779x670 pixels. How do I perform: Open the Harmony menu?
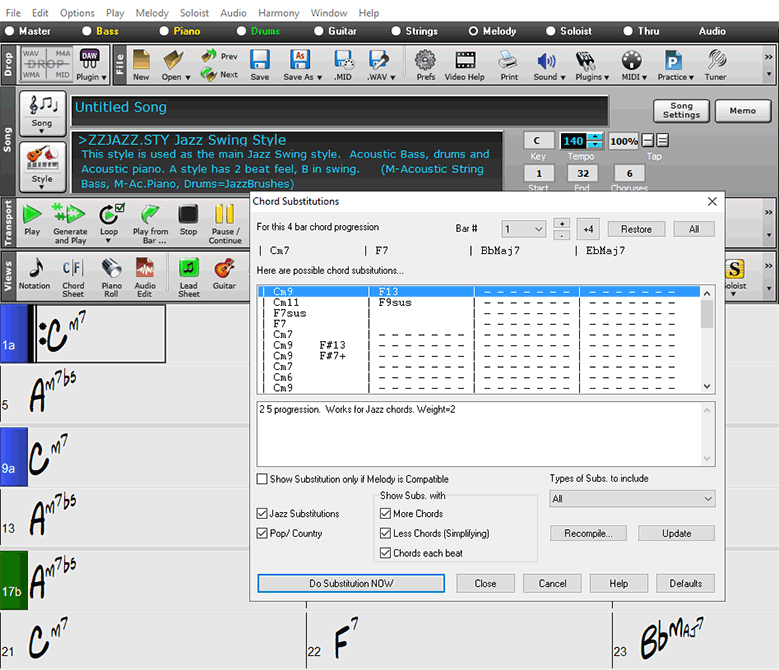(x=279, y=13)
